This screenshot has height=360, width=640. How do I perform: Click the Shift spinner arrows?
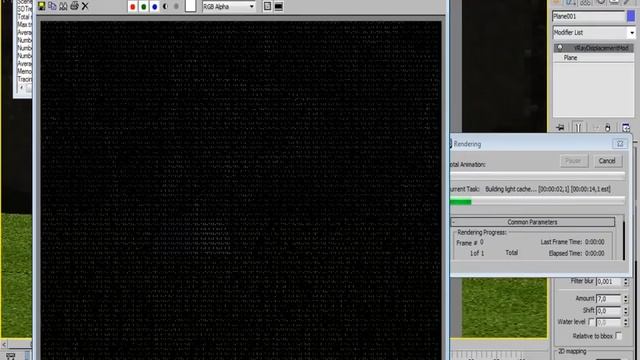click(x=626, y=311)
